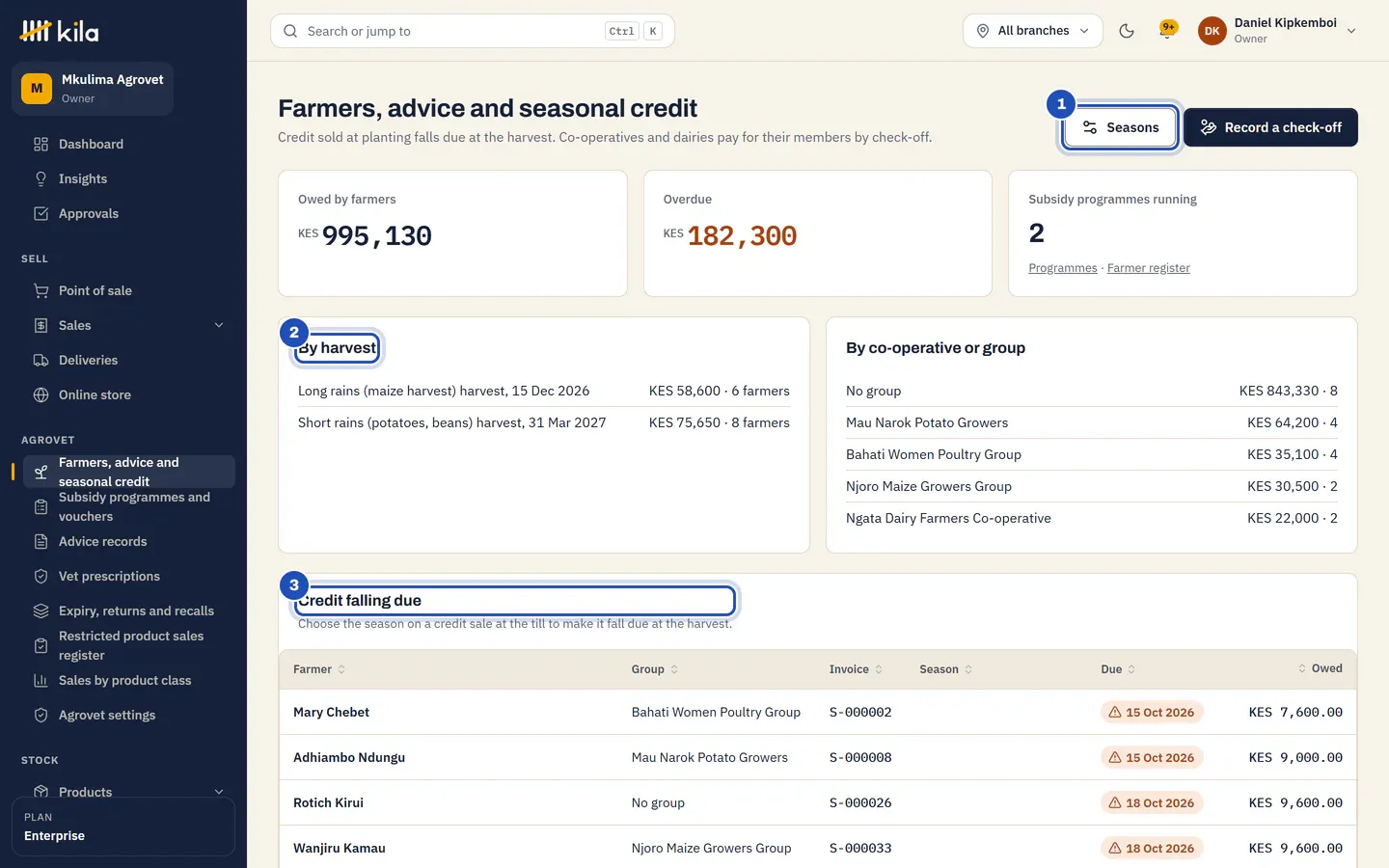Open Approvals checkbox icon in sidebar
This screenshot has height=868, width=1389.
(41, 214)
